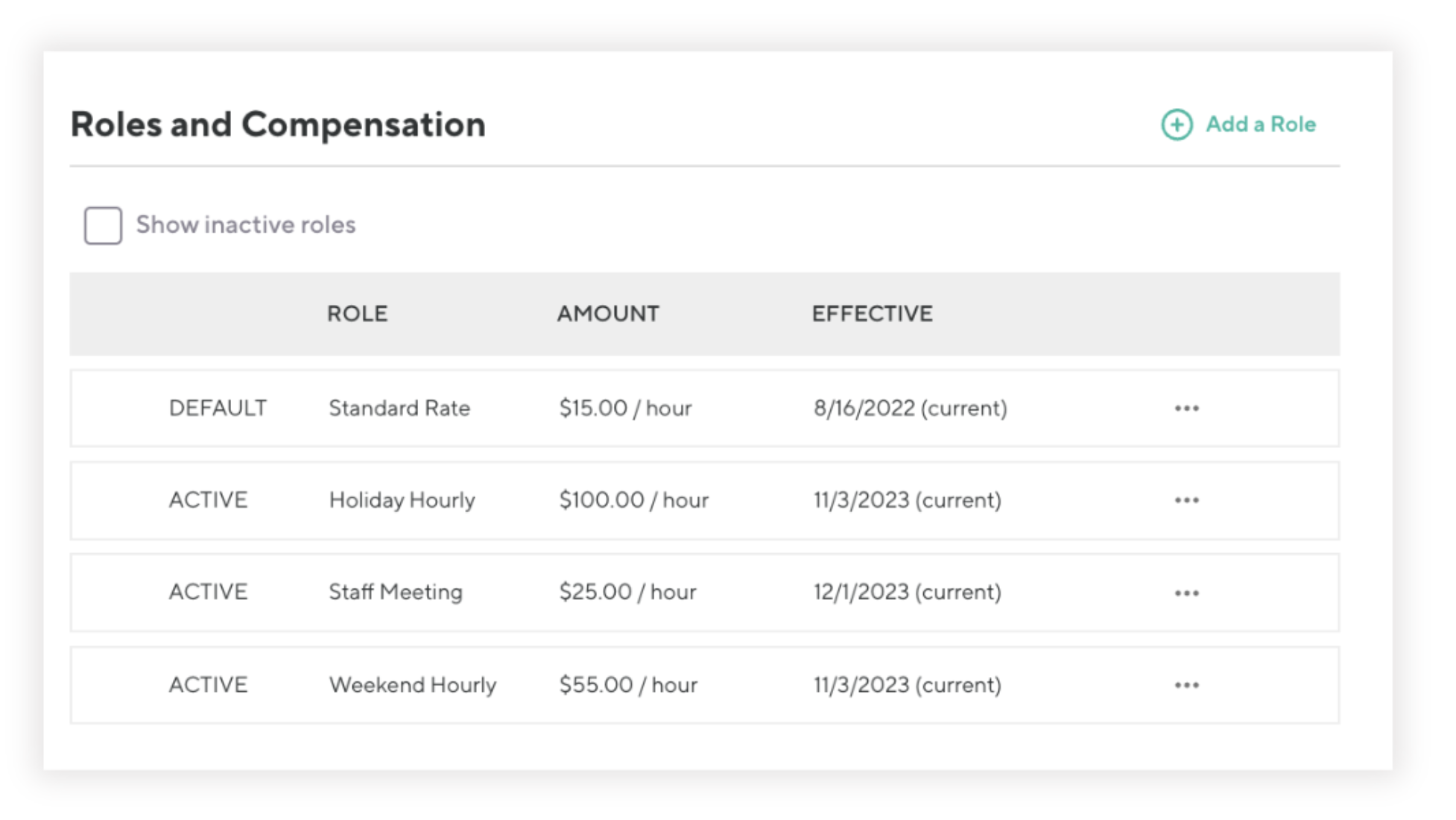
Task: Click the 12/1/2023 (current) effective date
Action: click(907, 593)
